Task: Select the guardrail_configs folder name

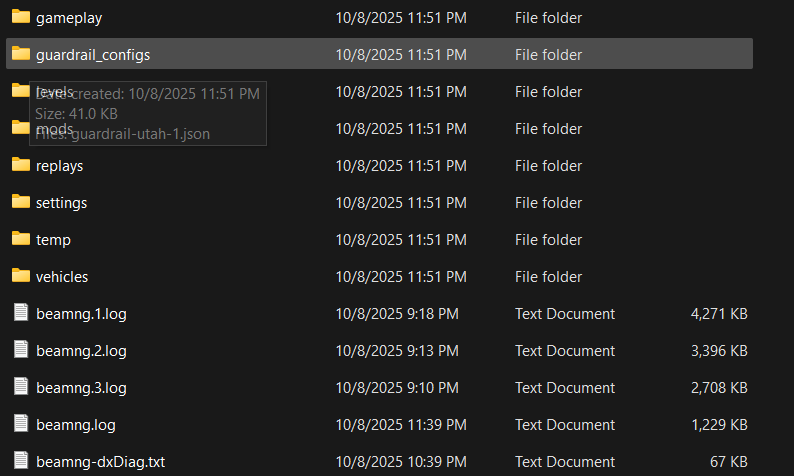Action: pyautogui.click(x=93, y=55)
